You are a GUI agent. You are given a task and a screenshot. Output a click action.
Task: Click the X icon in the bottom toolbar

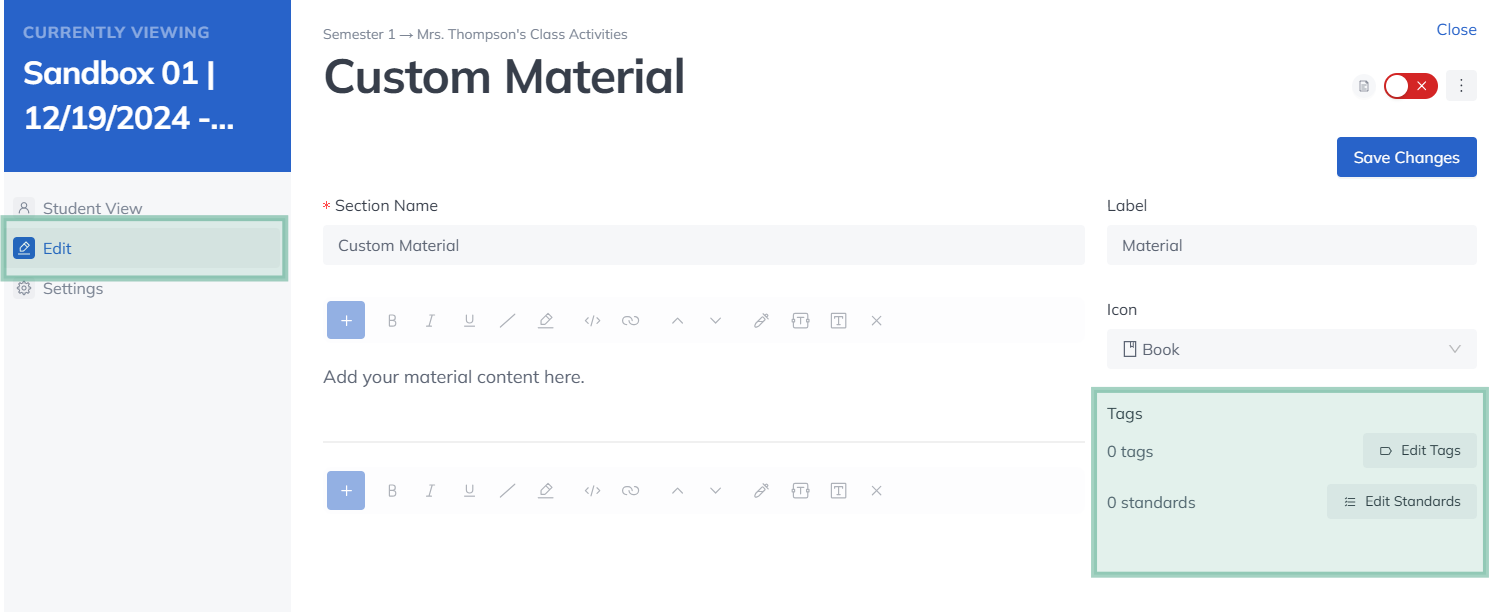point(876,491)
